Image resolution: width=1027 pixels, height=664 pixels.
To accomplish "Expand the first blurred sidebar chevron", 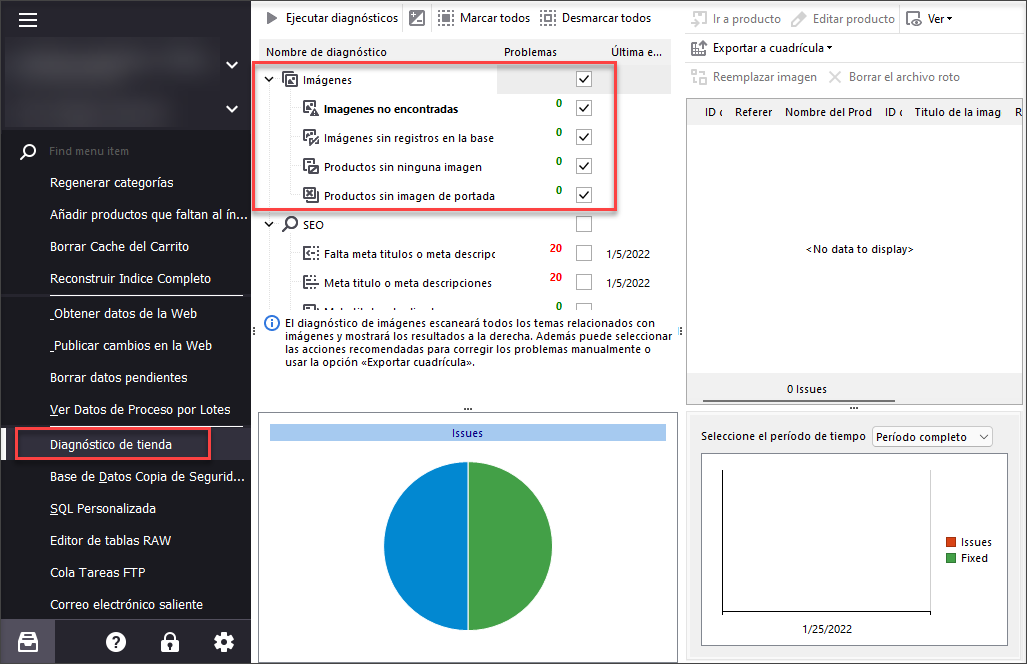I will click(232, 65).
